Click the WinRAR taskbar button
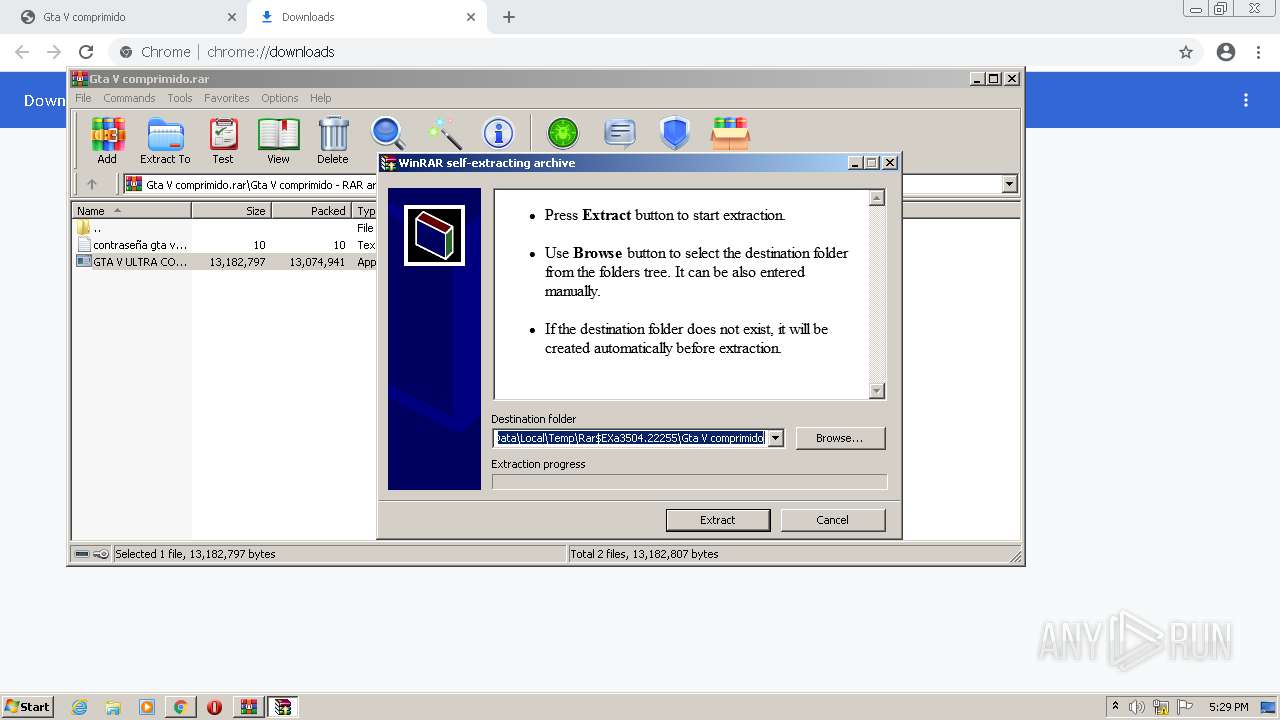 coord(249,707)
